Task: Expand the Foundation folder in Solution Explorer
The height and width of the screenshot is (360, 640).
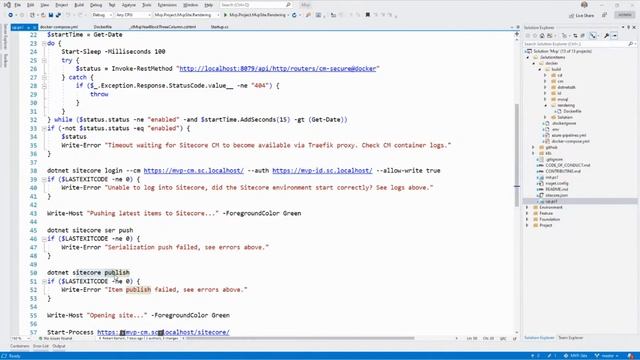Action: point(527,219)
